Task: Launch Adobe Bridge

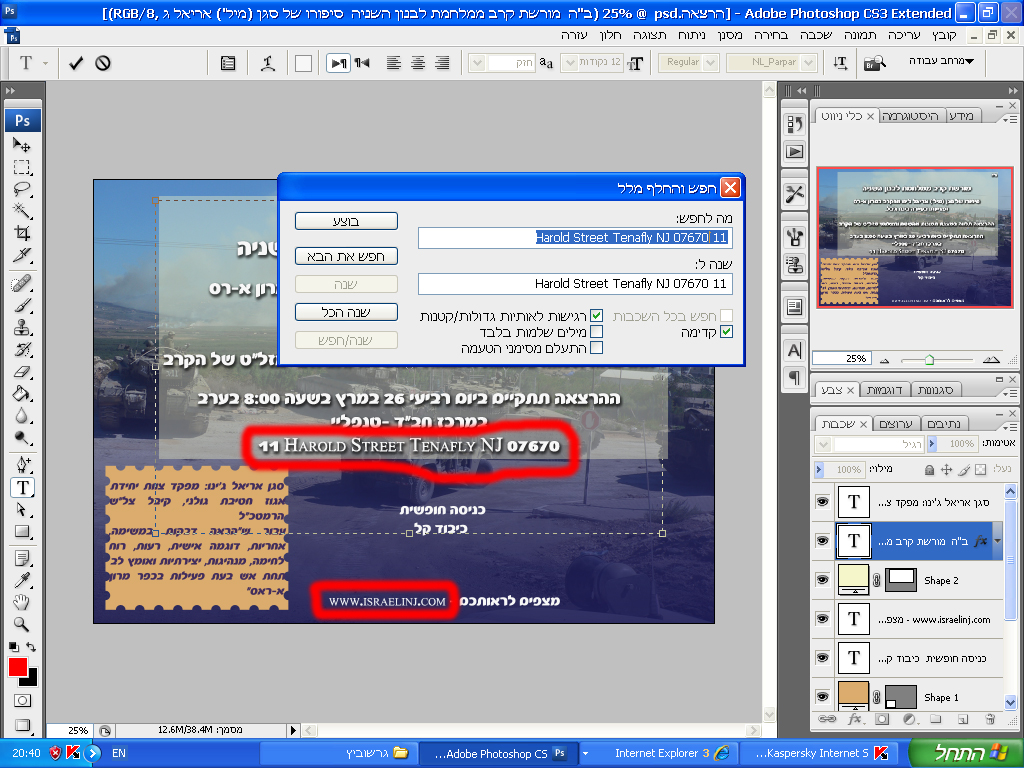Action: (x=874, y=63)
